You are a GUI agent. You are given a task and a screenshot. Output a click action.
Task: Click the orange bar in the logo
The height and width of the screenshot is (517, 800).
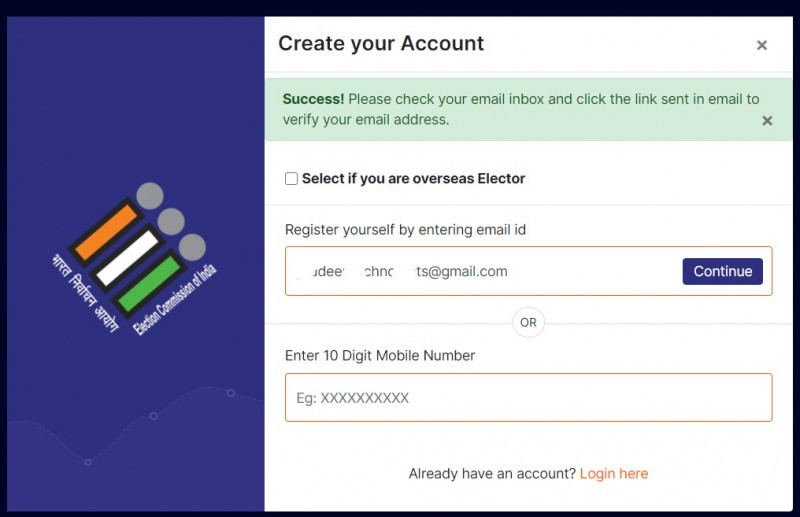pos(106,231)
